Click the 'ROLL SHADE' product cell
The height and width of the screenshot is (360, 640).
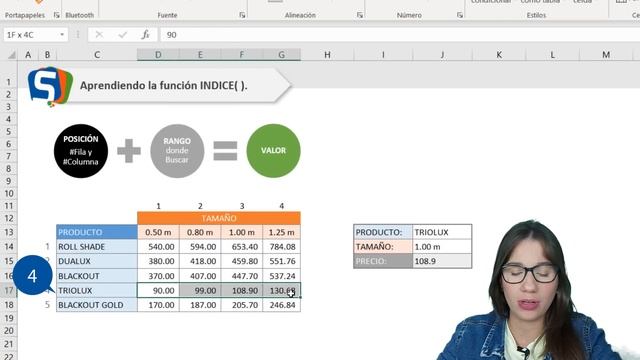(x=97, y=247)
